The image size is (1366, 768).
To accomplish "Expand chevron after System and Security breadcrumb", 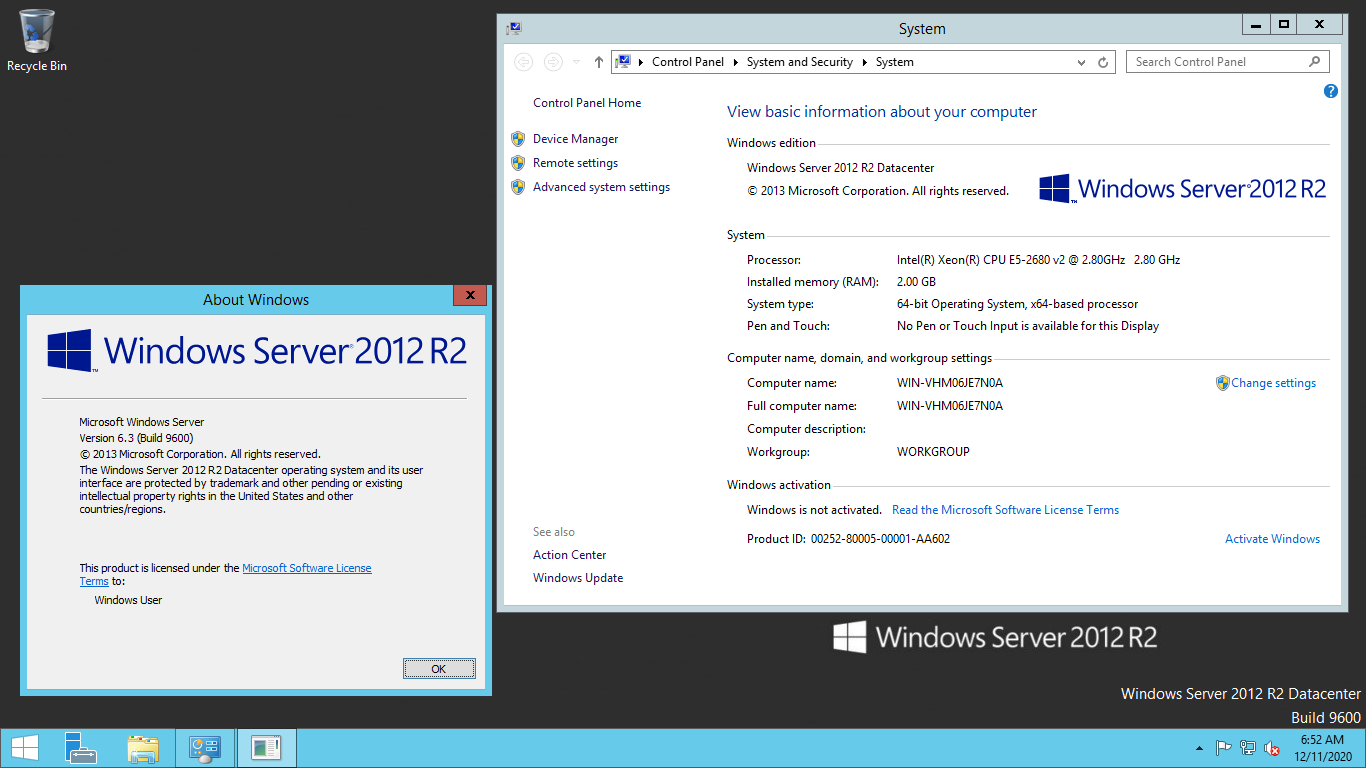I will coord(864,62).
